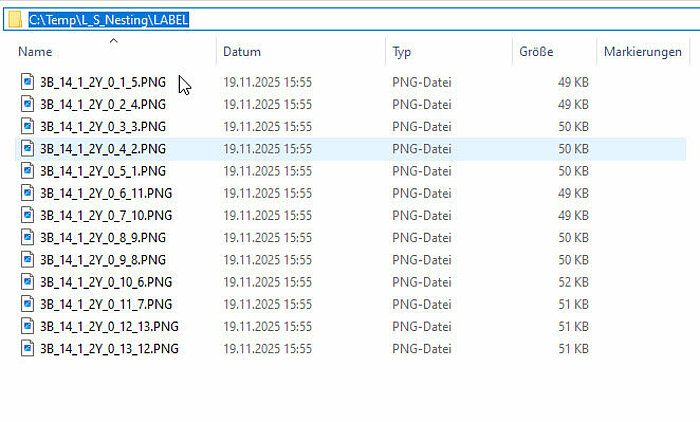Select the file named 3B_14_1_2Y_0_9_8.PNG

102,260
